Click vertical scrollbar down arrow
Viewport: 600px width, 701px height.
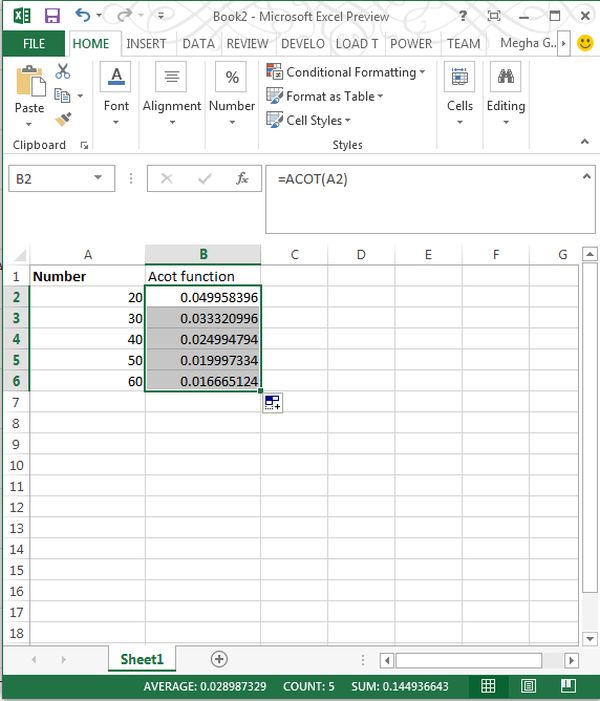(590, 638)
